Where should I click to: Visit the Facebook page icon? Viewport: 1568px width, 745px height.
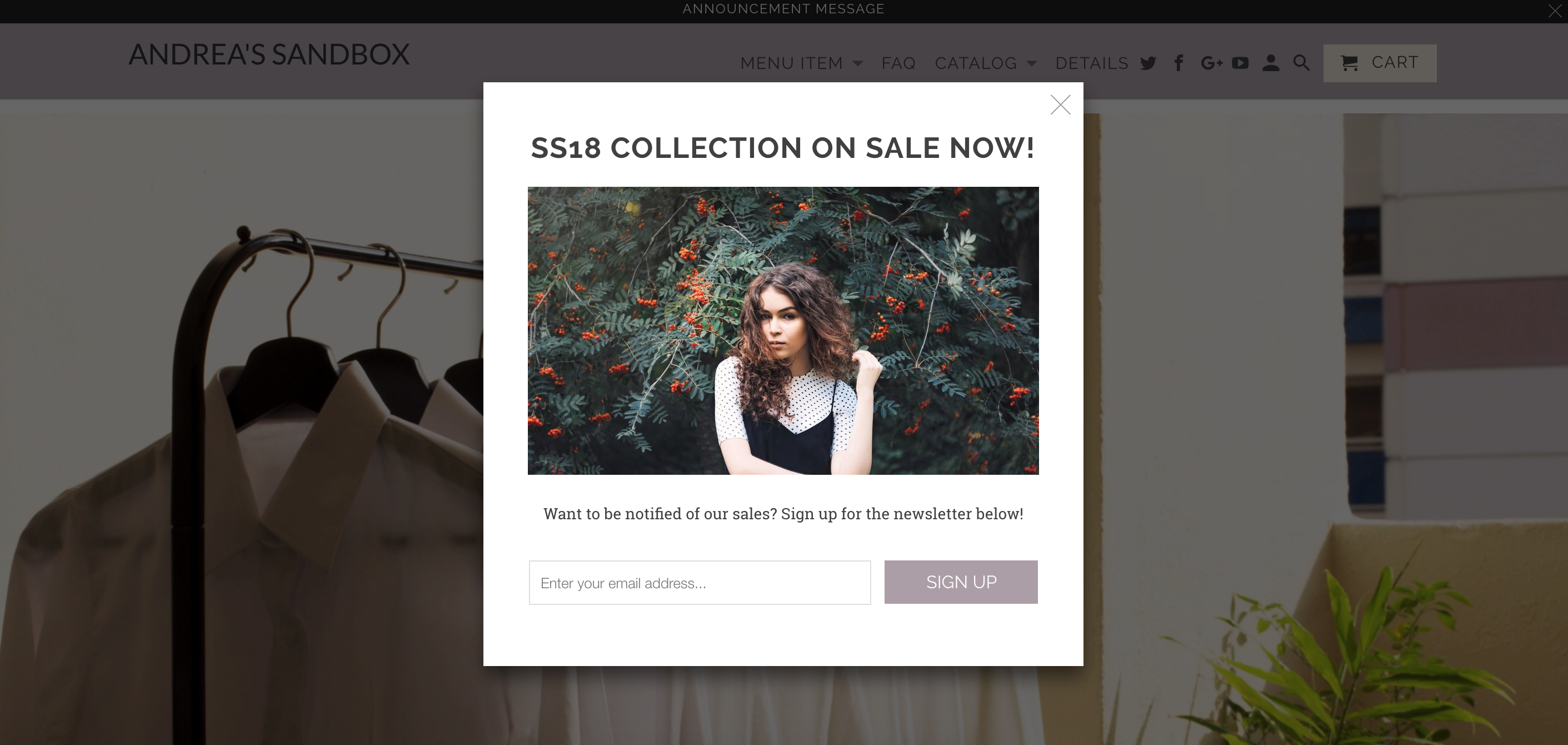point(1179,63)
